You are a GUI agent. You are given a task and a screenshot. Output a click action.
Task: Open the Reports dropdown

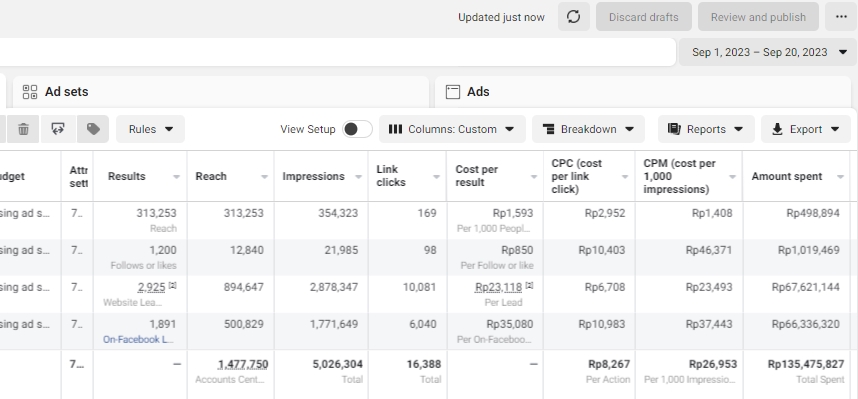point(706,129)
